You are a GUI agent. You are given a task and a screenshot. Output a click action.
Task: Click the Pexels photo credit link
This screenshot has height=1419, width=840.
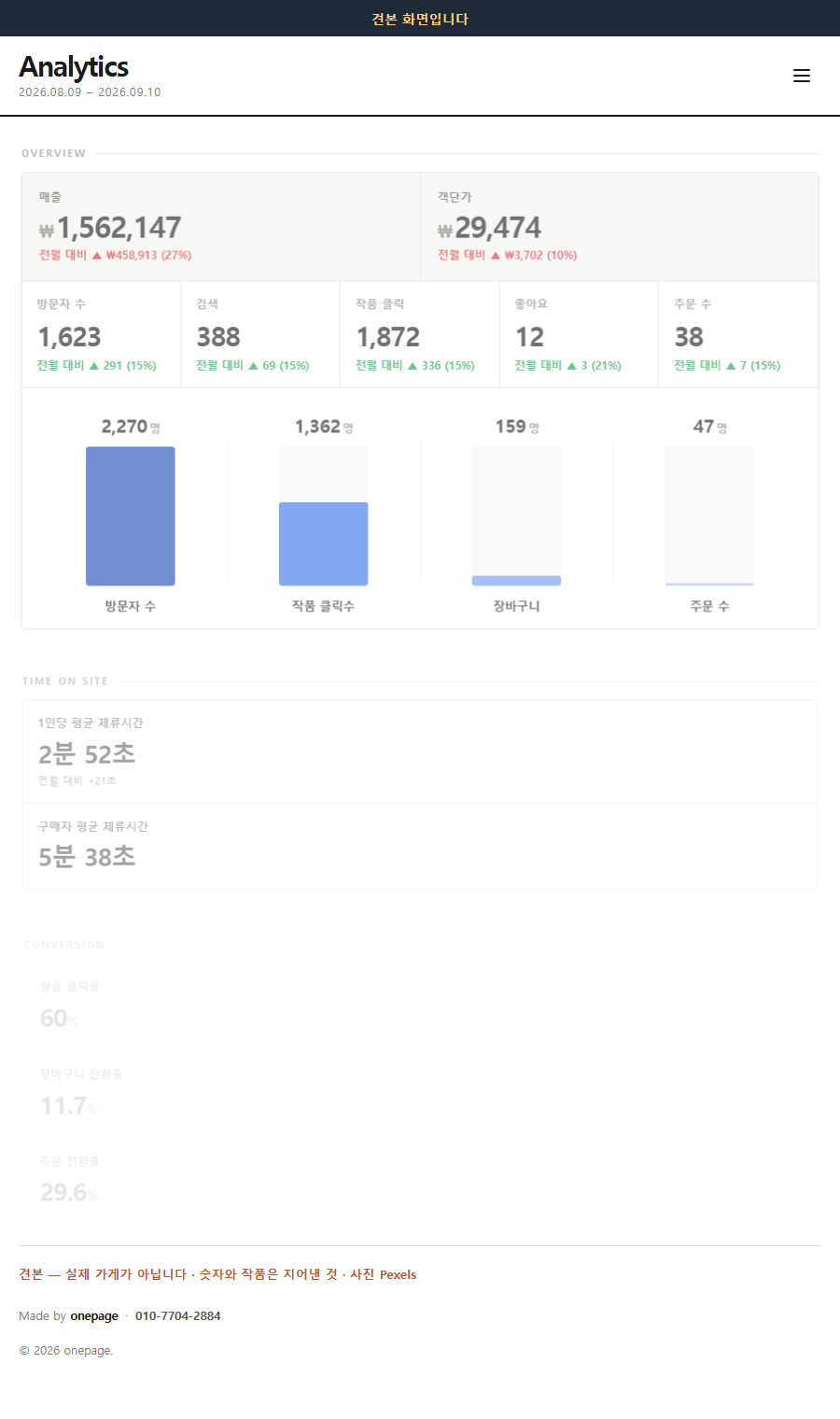pyautogui.click(x=398, y=1274)
